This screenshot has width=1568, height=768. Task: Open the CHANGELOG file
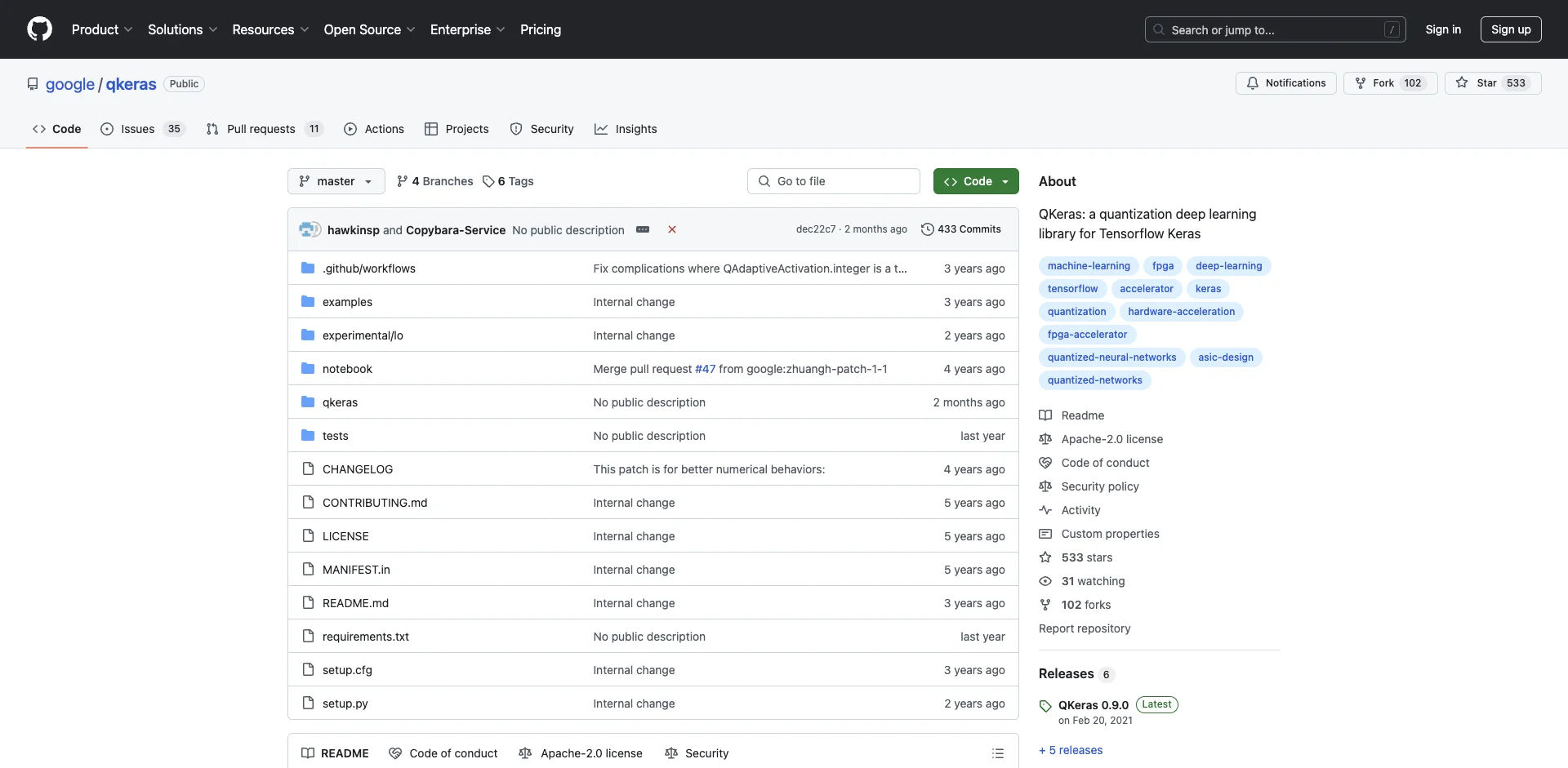(x=358, y=469)
